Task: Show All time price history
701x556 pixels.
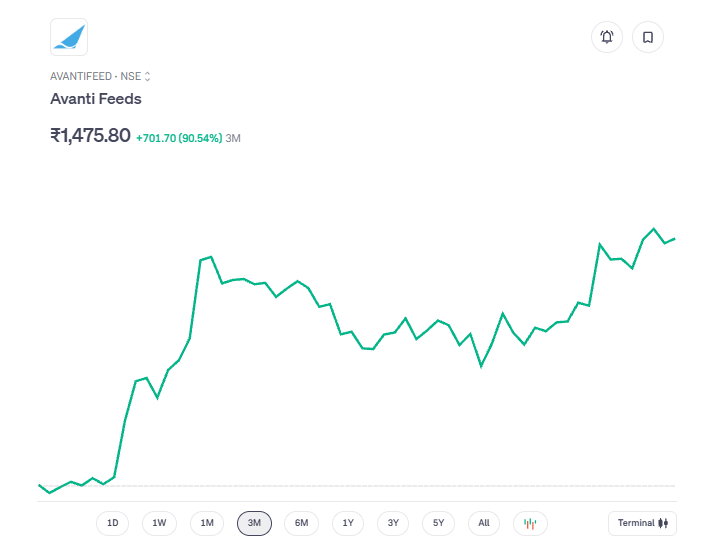Action: (484, 523)
